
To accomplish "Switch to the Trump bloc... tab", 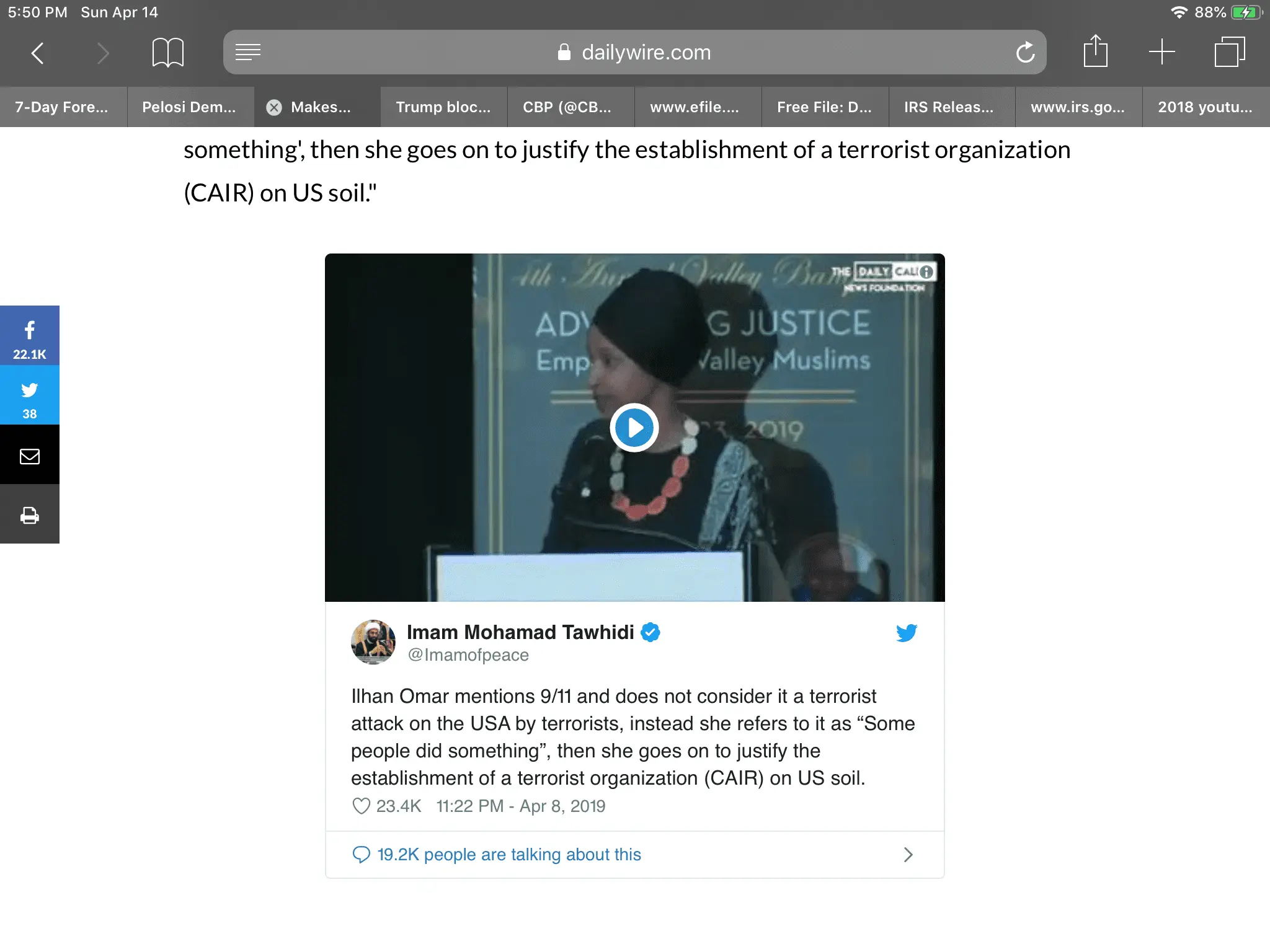I will tap(443, 107).
